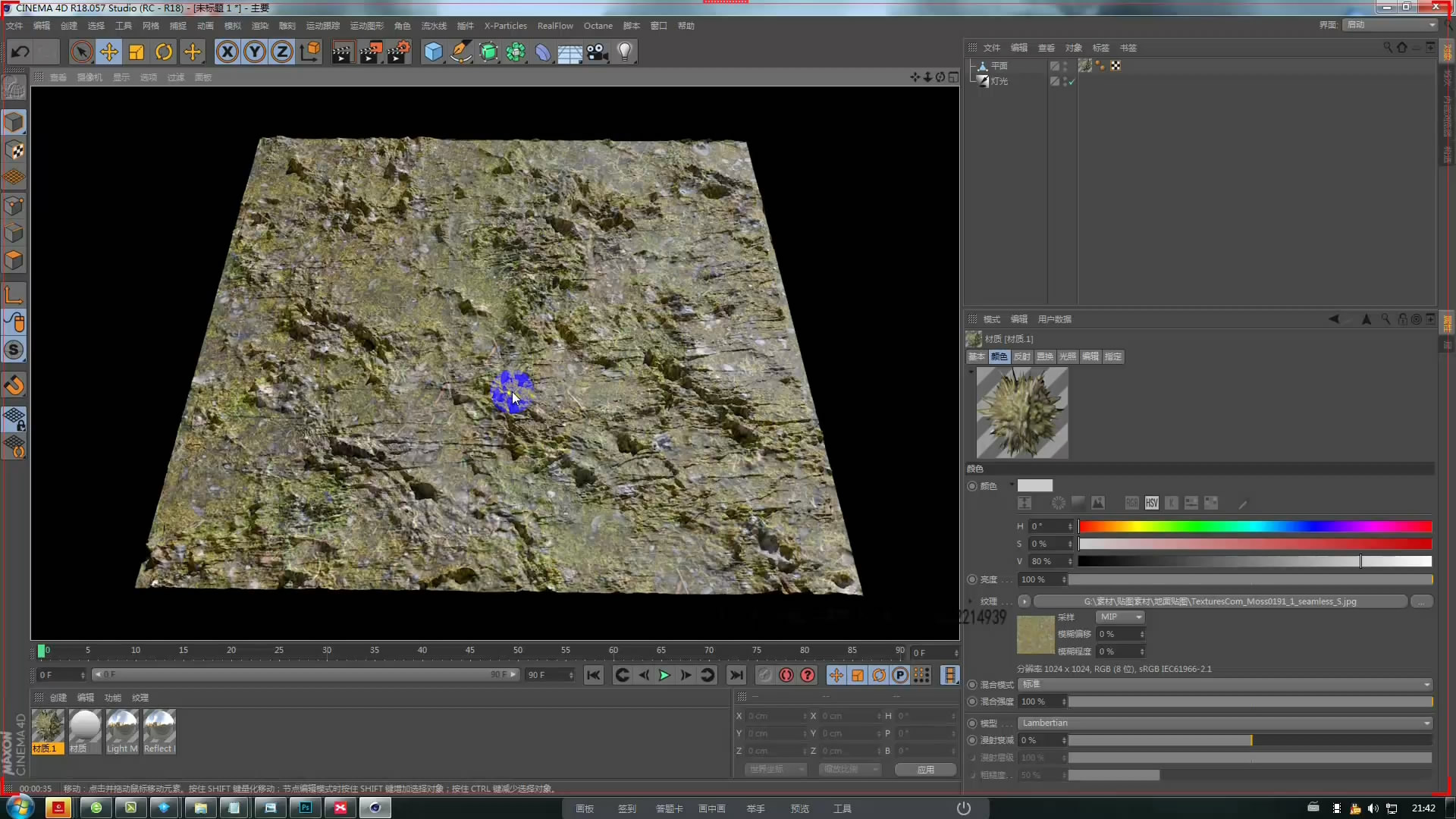This screenshot has width=1456, height=819.
Task: Expand the interface layout 启动 dropdown
Action: click(1392, 25)
